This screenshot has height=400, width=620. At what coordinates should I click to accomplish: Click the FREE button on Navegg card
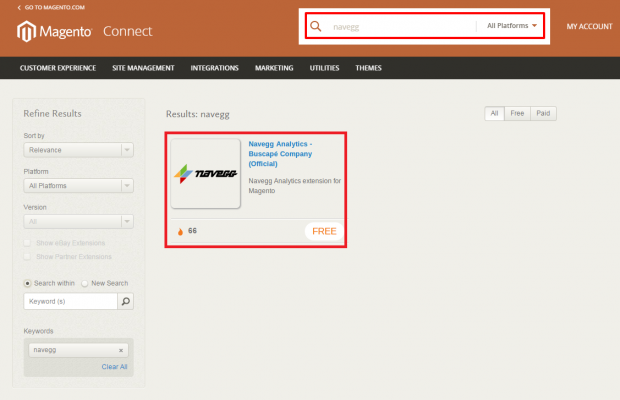pyautogui.click(x=324, y=231)
